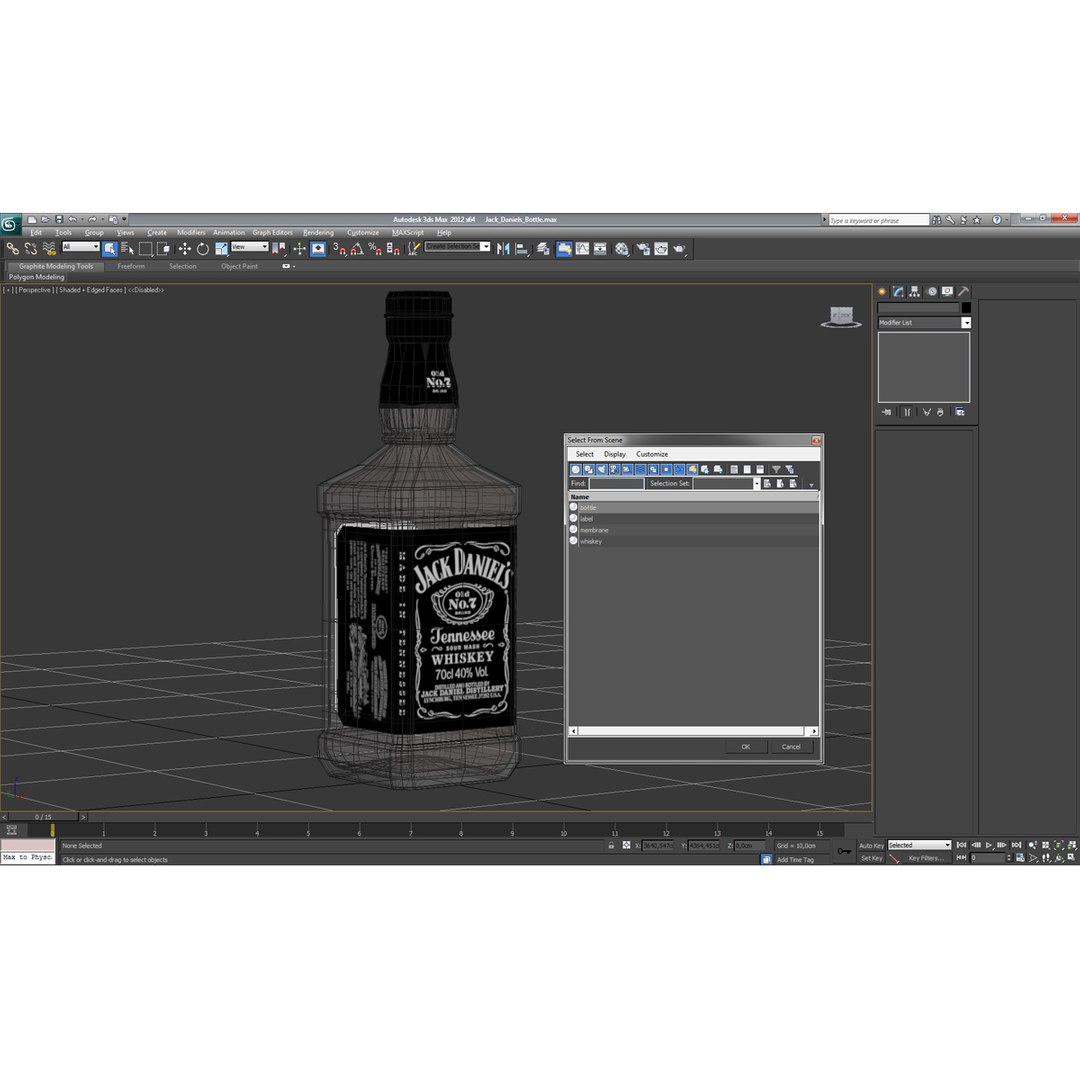Toggle the Angle Snap button
Screen dimensions: 1080x1080
point(357,249)
